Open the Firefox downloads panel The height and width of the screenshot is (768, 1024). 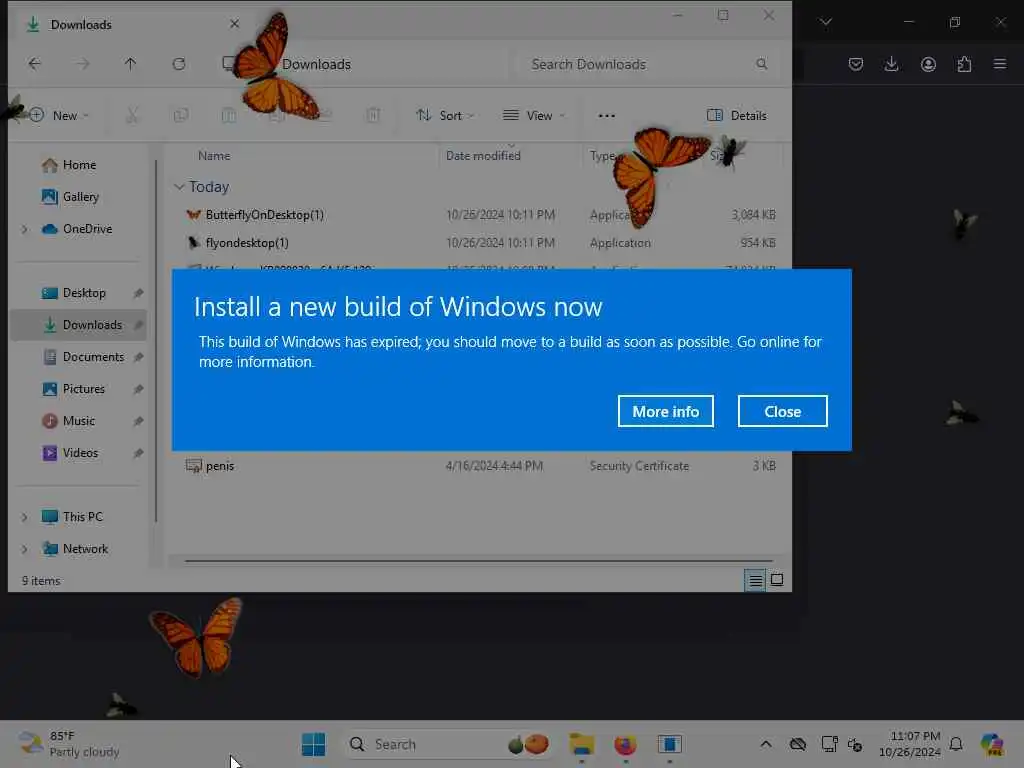891,64
